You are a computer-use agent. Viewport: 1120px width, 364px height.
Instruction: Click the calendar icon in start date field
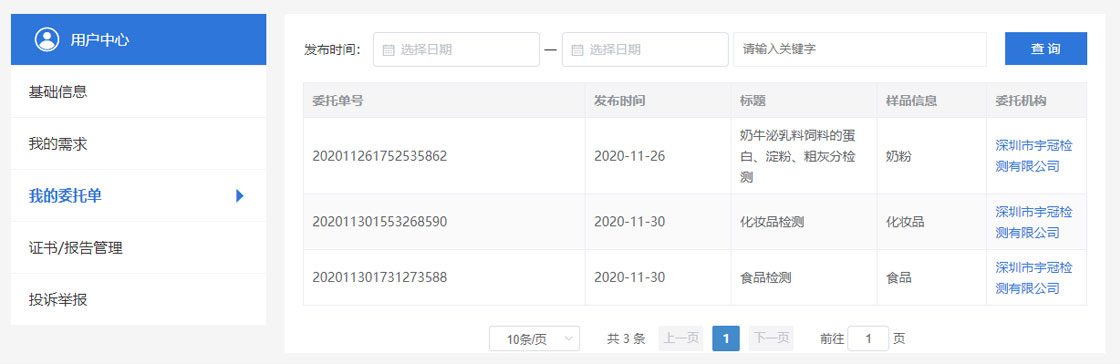pos(389,50)
